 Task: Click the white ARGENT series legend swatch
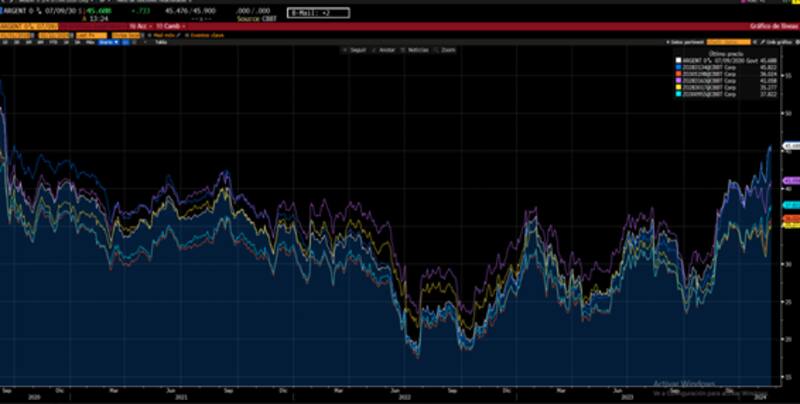(x=678, y=60)
